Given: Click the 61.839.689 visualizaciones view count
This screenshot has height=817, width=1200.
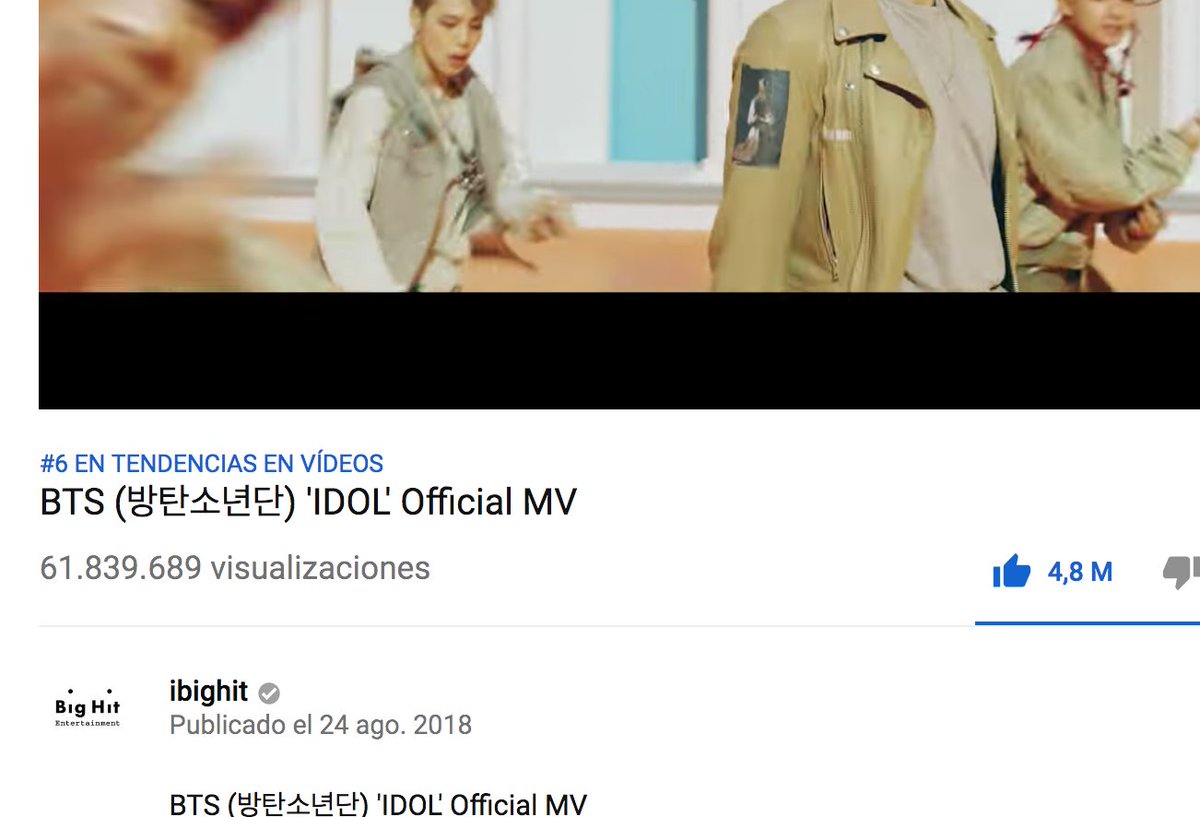Looking at the screenshot, I should coord(235,568).
